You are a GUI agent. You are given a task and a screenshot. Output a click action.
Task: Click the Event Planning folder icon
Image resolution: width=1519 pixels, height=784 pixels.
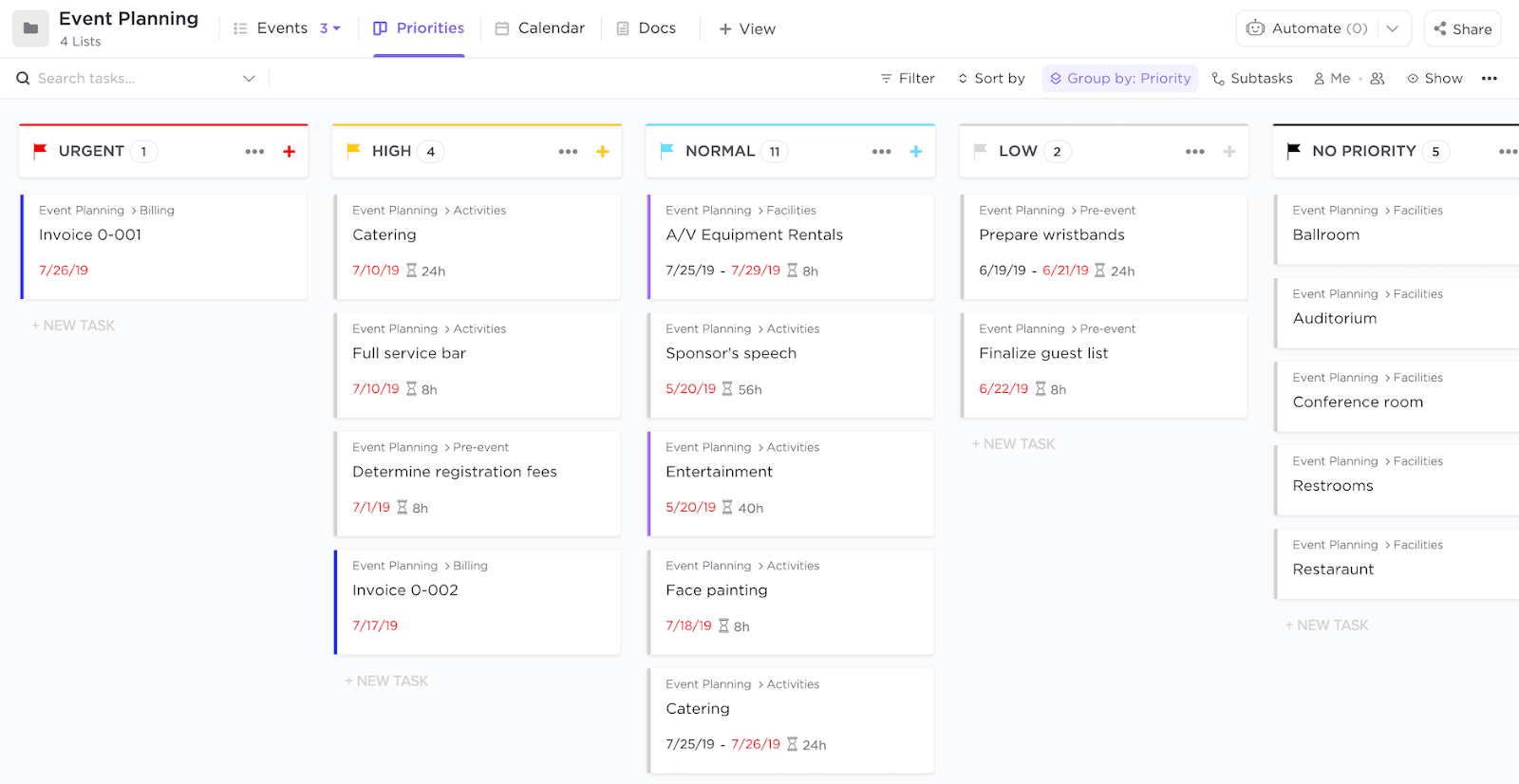[x=30, y=28]
